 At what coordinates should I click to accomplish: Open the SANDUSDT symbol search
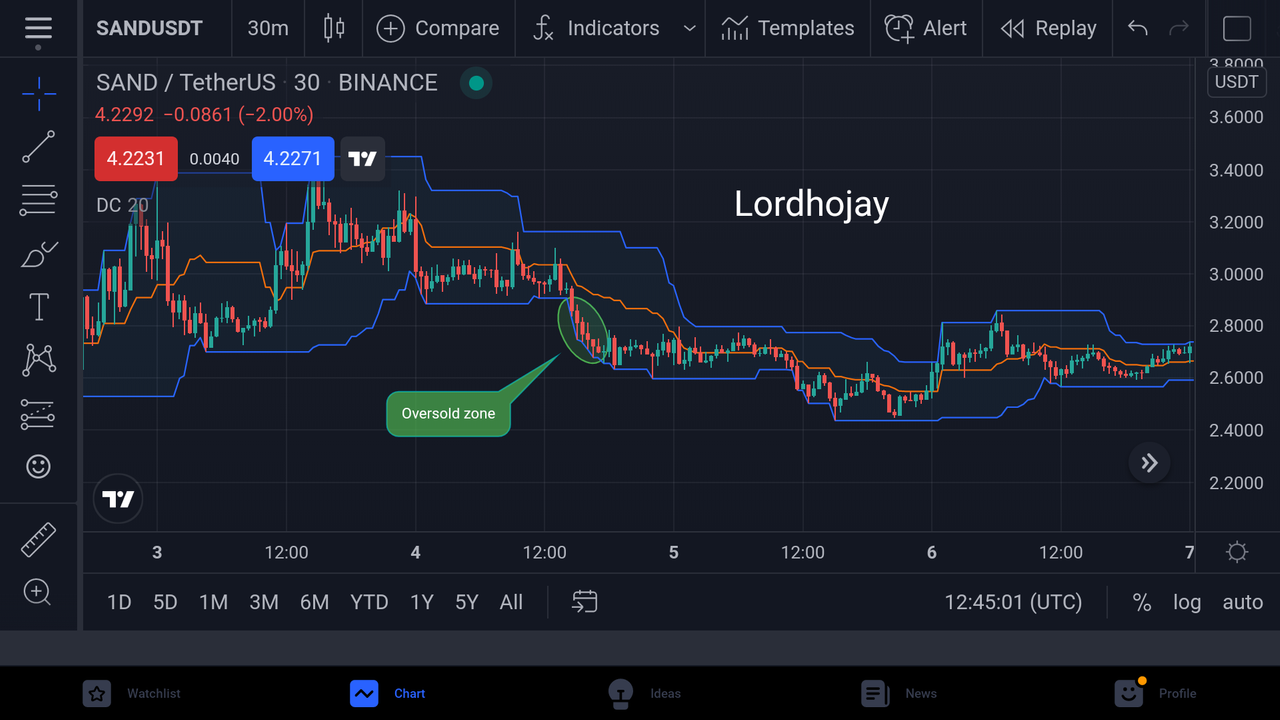tap(149, 28)
